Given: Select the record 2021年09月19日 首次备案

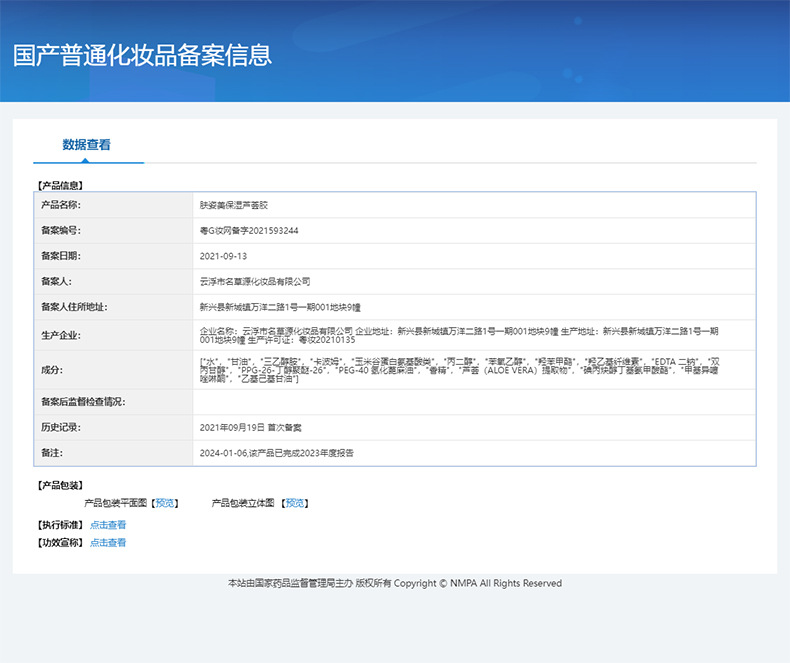Looking at the screenshot, I should [250, 427].
